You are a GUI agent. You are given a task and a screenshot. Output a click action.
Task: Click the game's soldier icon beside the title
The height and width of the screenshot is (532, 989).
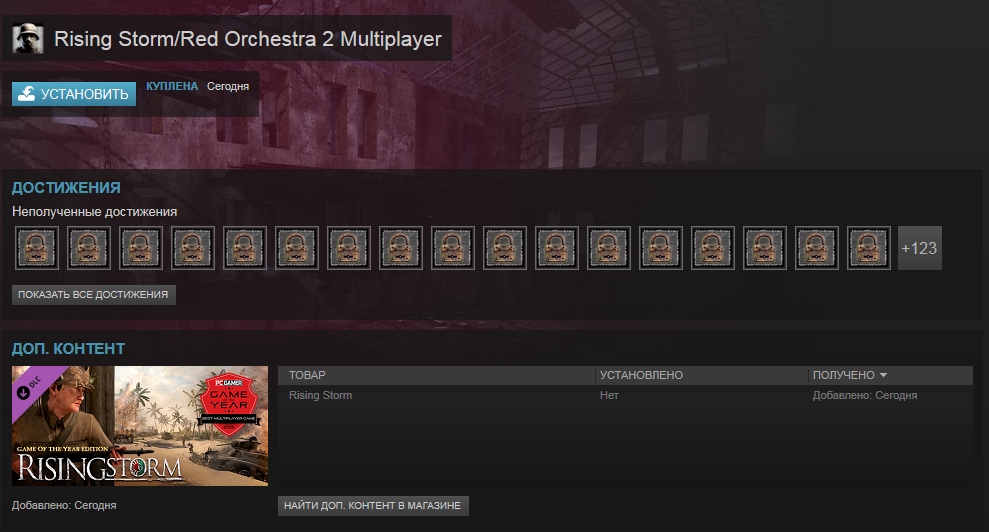point(28,38)
